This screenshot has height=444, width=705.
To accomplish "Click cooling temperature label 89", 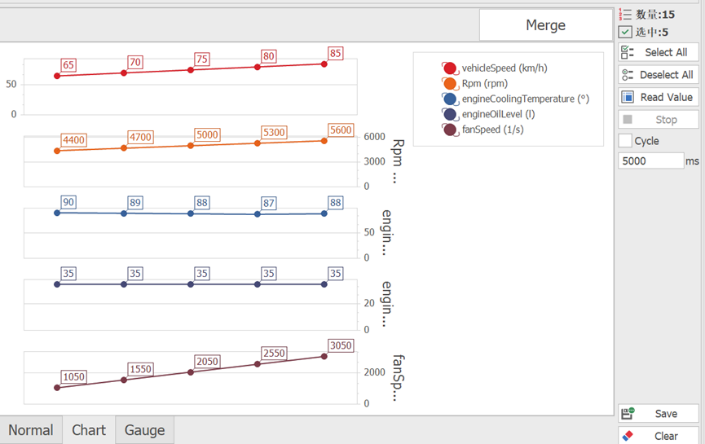I will pyautogui.click(x=135, y=203).
